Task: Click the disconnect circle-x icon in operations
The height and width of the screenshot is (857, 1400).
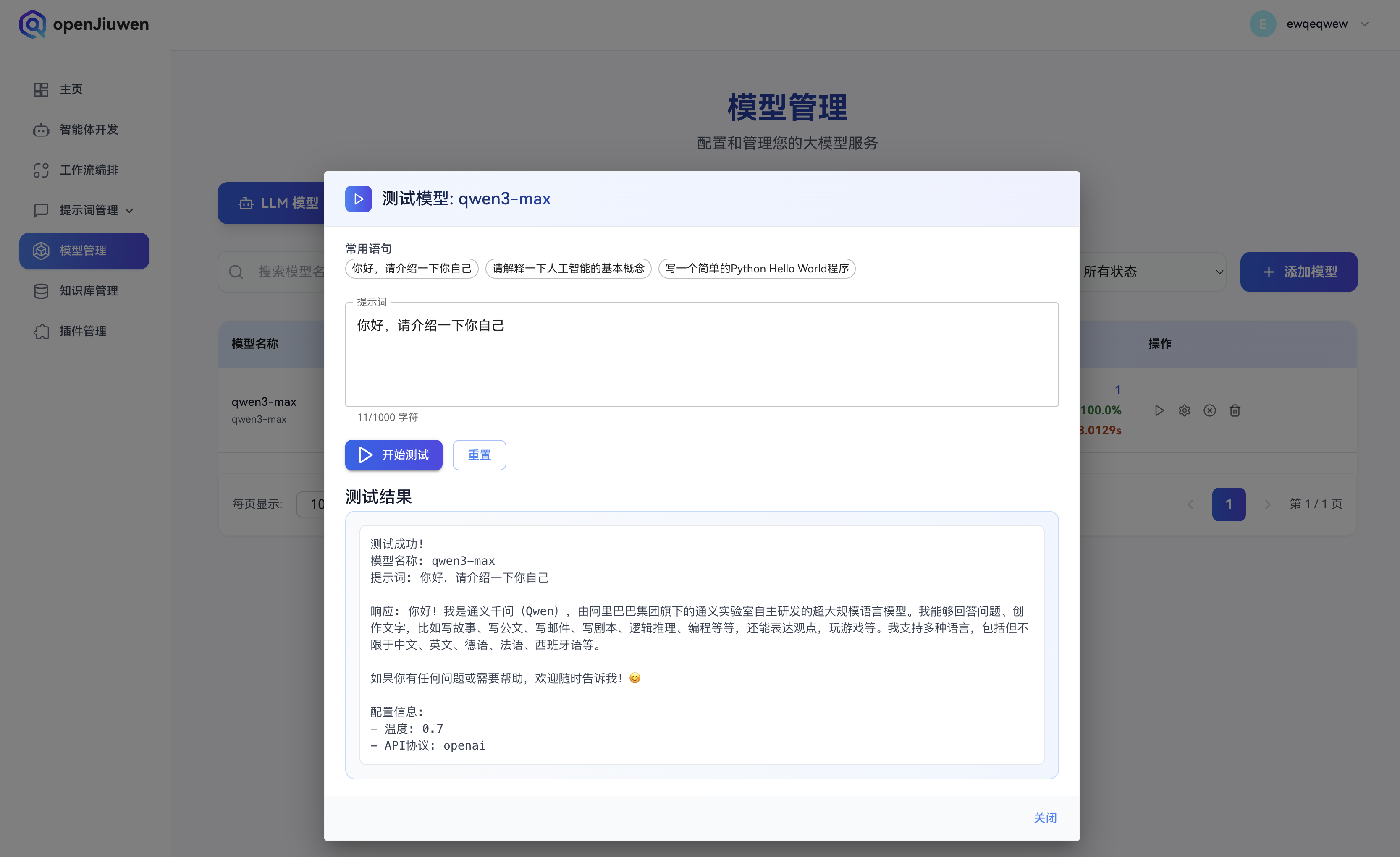Action: click(1210, 410)
